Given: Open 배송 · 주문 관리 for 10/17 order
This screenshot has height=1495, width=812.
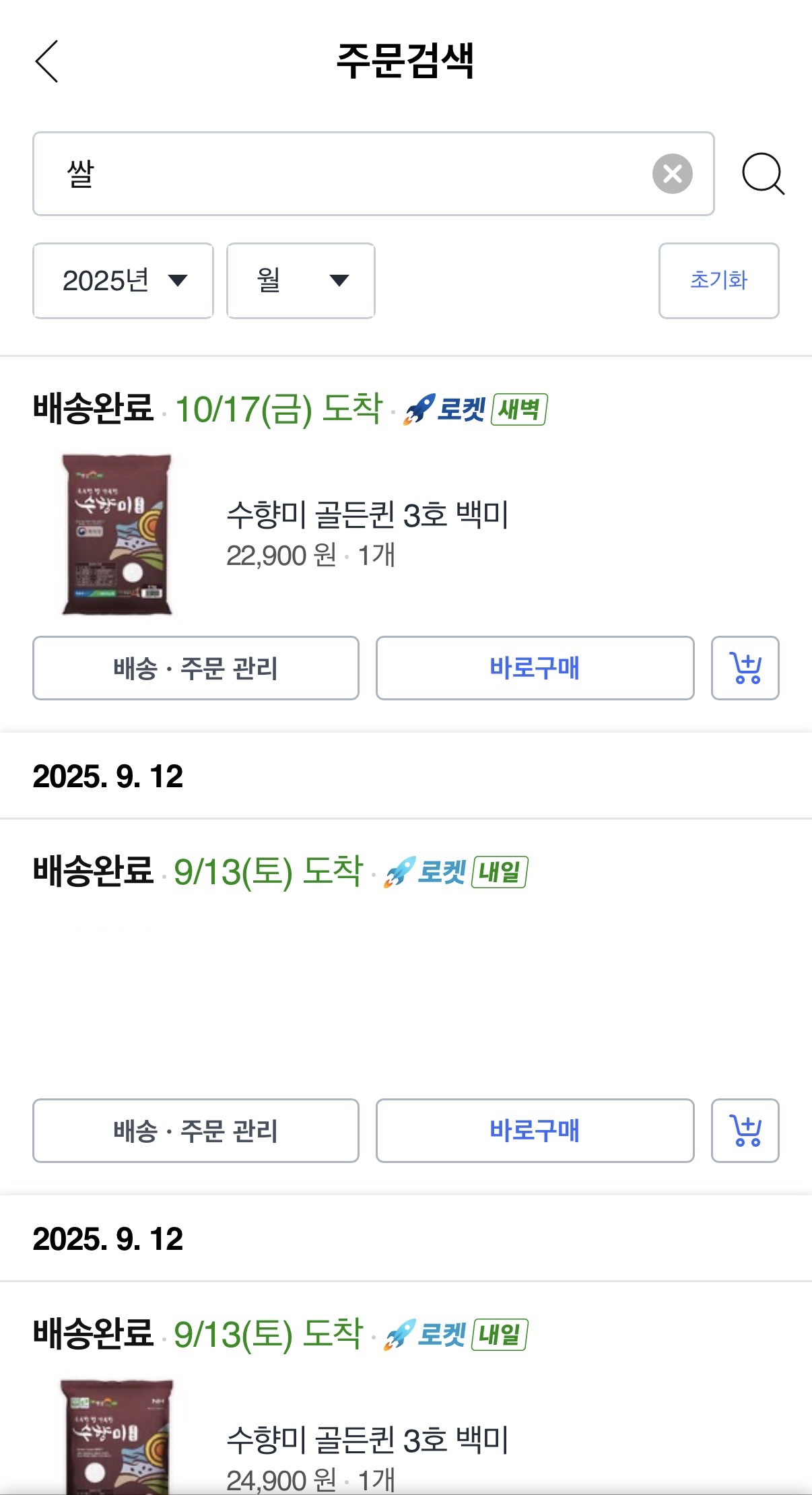Looking at the screenshot, I should (196, 668).
